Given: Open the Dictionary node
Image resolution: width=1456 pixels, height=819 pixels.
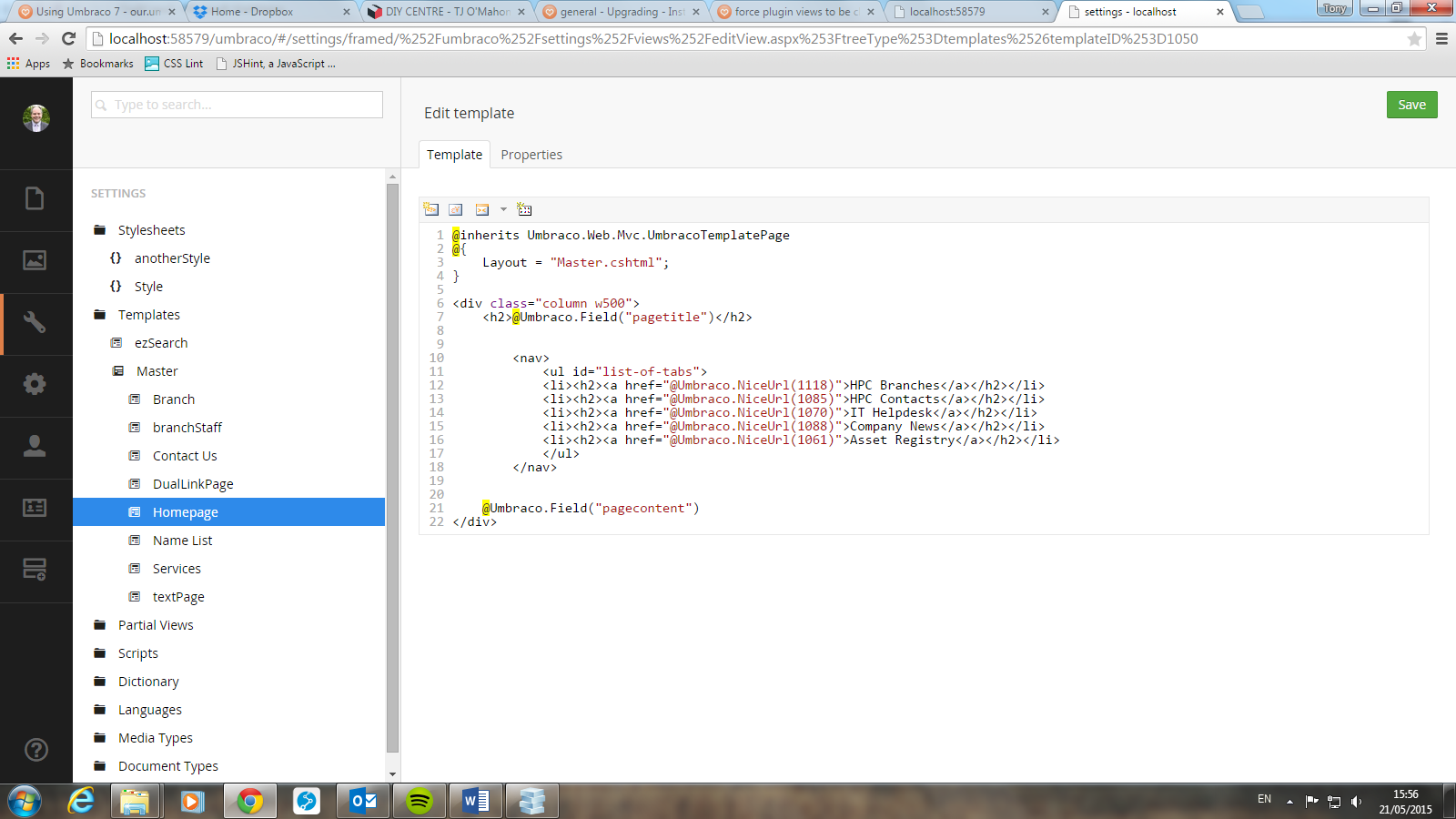Looking at the screenshot, I should click(148, 682).
